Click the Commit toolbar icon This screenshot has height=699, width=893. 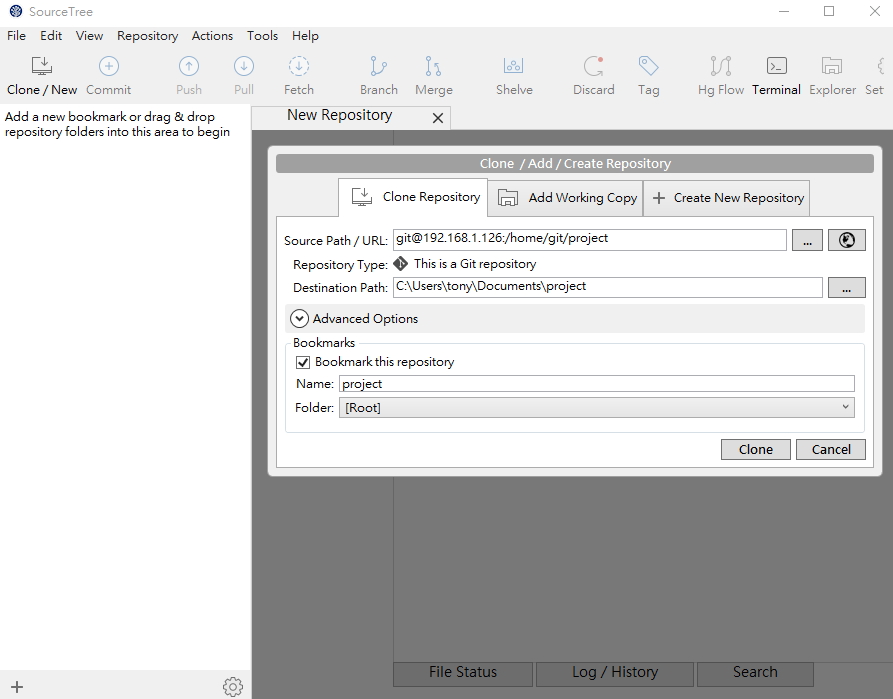109,67
